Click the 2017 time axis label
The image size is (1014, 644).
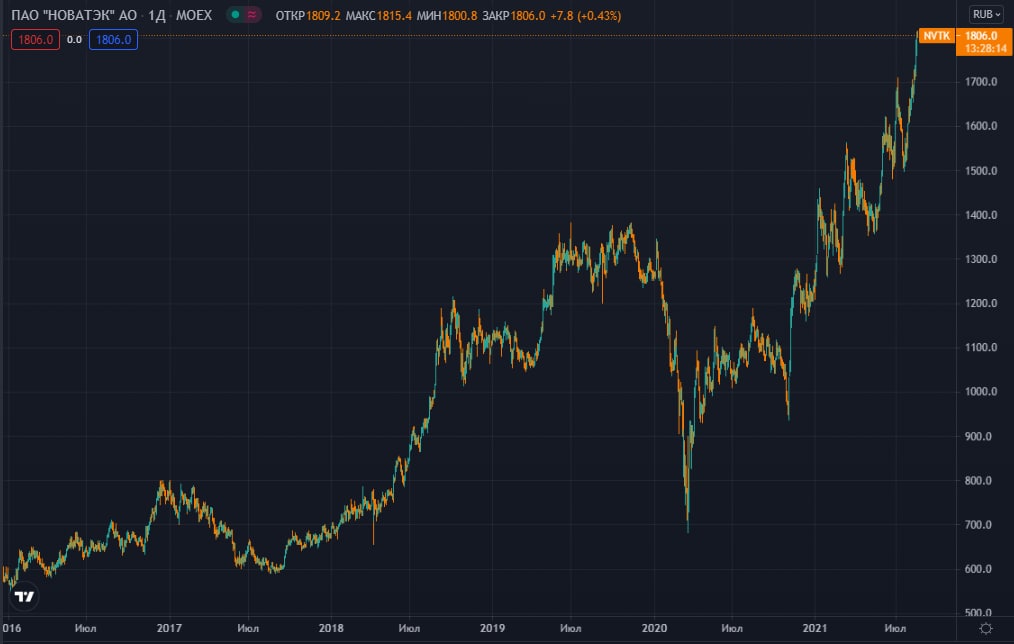[169, 628]
